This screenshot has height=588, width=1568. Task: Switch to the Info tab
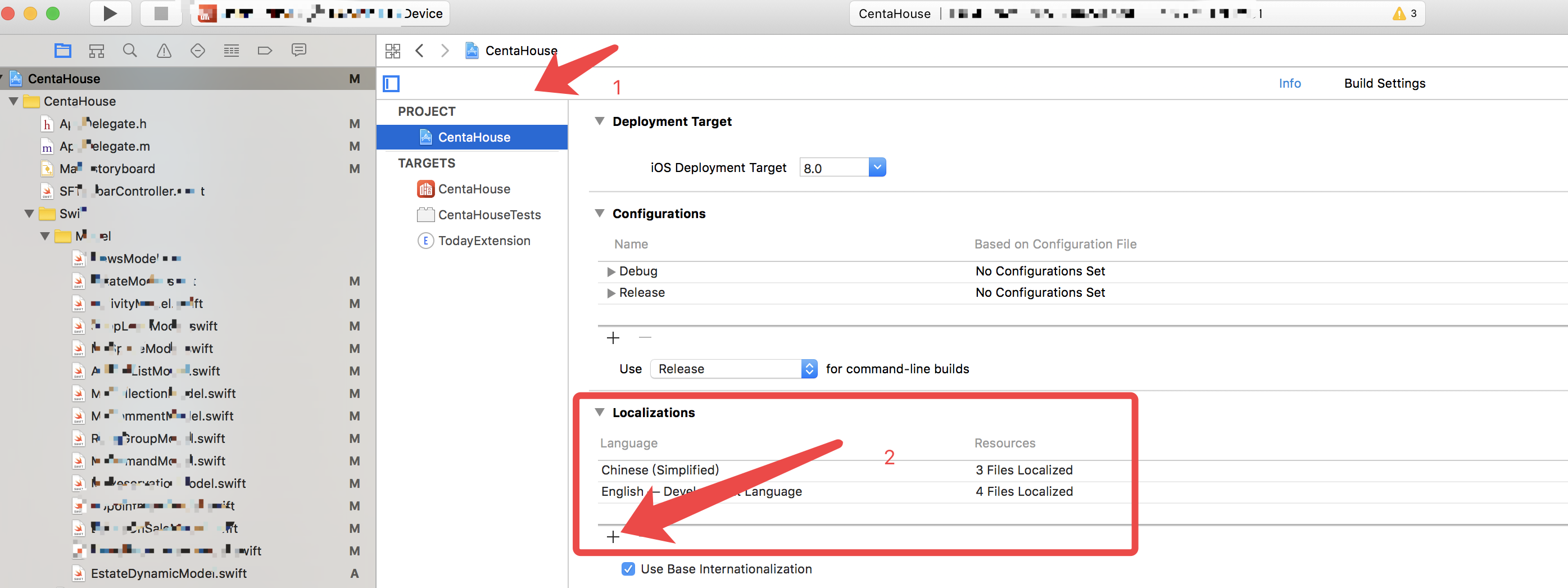coord(1289,83)
